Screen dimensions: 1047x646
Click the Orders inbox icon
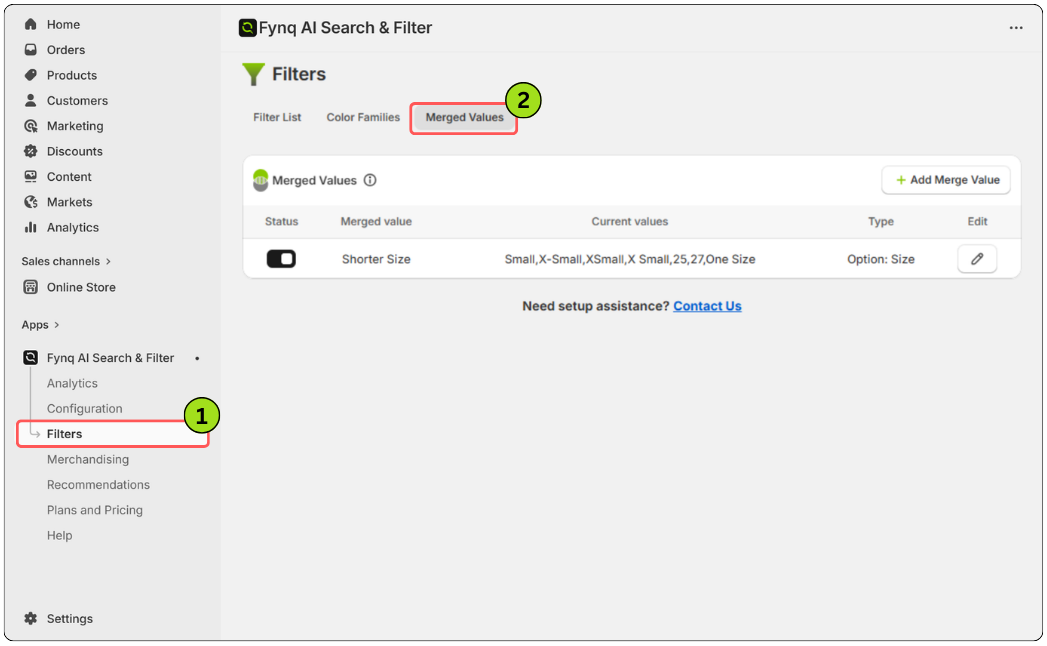tap(31, 50)
